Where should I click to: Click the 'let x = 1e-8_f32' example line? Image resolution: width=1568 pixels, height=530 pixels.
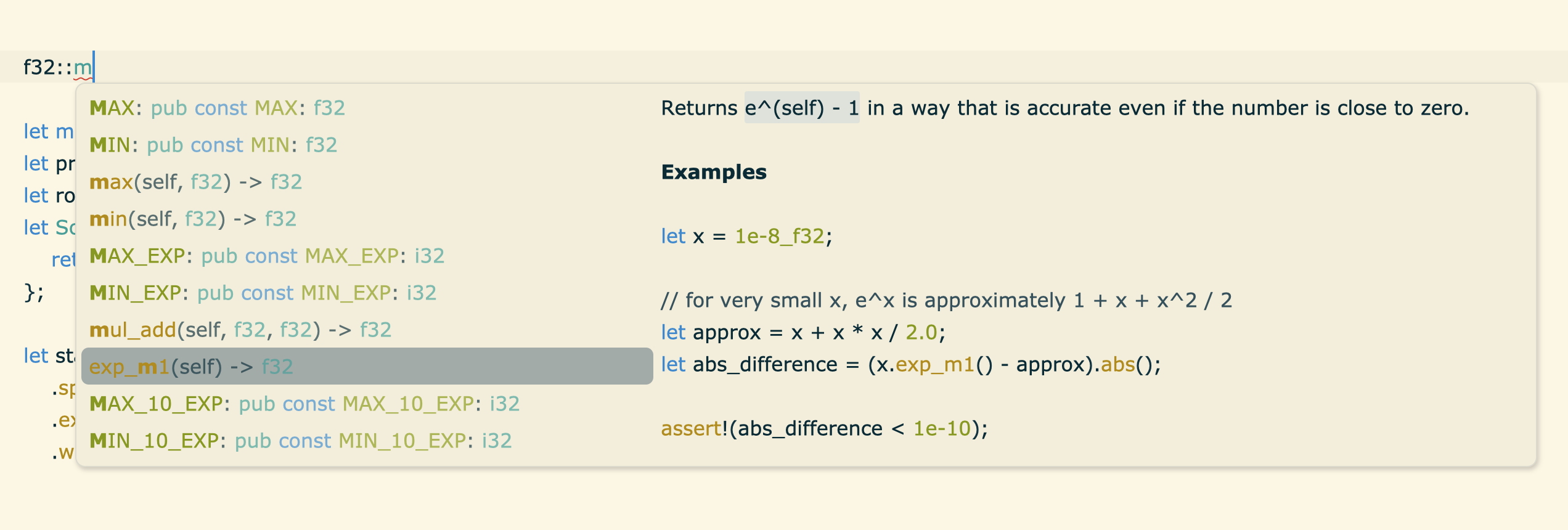click(x=746, y=236)
